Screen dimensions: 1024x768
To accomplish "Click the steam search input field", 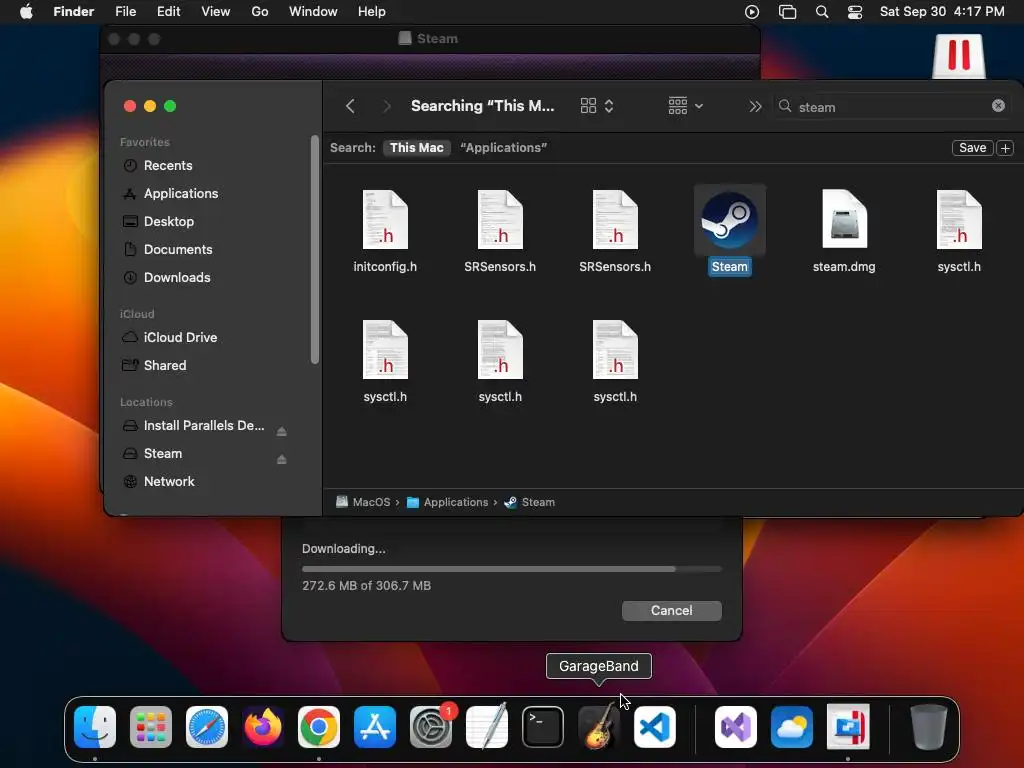I will pyautogui.click(x=893, y=106).
